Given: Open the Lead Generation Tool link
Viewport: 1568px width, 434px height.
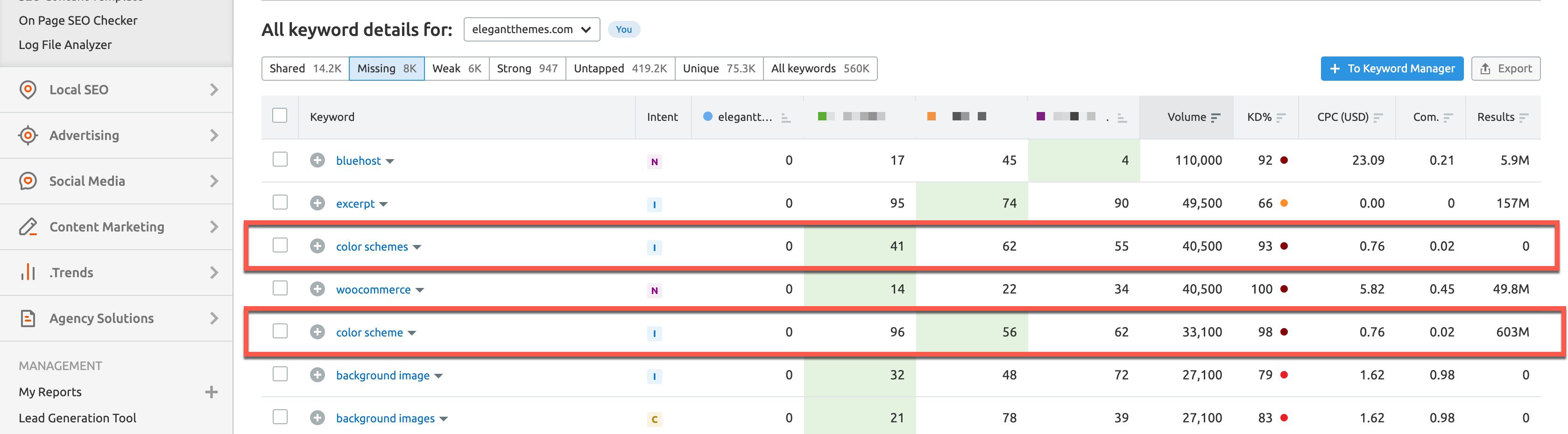Looking at the screenshot, I should pos(78,418).
